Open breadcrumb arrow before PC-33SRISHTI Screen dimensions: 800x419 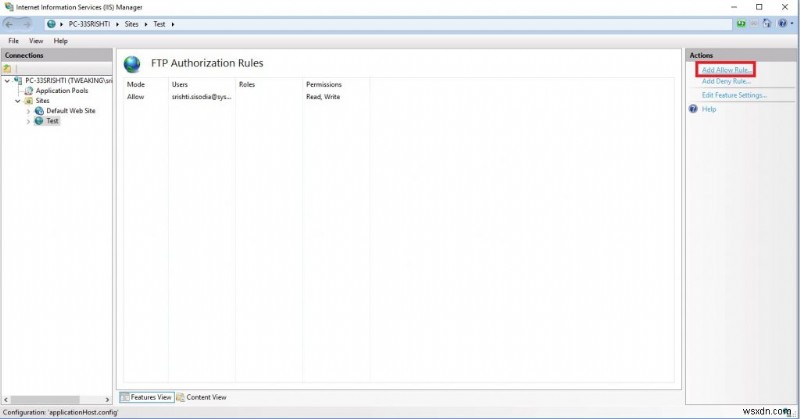(x=62, y=24)
